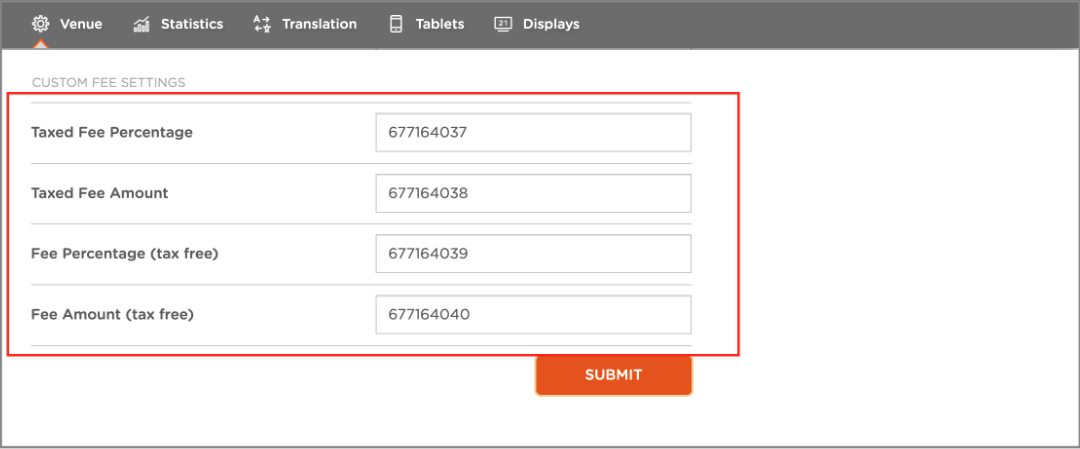This screenshot has height=449, width=1080.
Task: Go to the Translation tab label
Action: click(320, 24)
